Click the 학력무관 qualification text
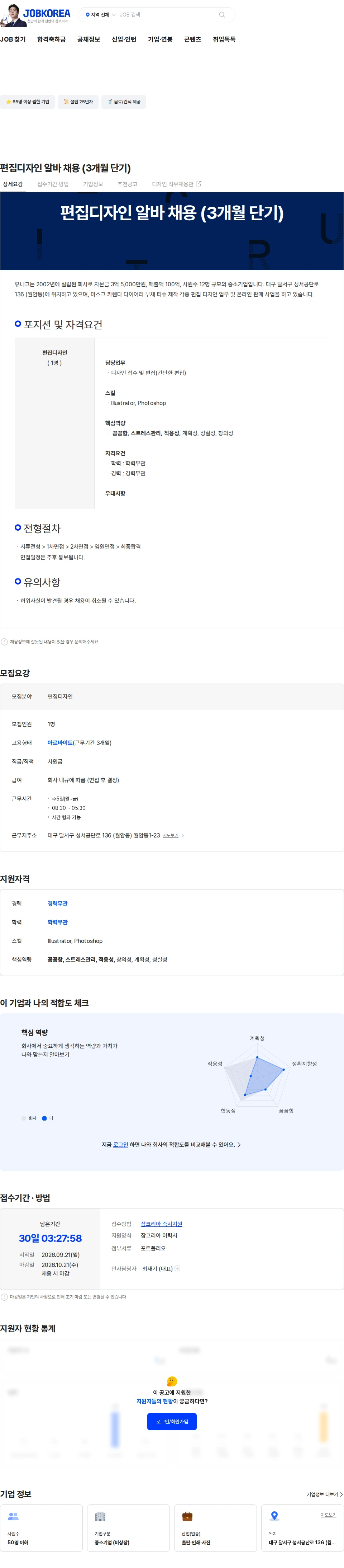This screenshot has height=1568, width=344. point(58,922)
